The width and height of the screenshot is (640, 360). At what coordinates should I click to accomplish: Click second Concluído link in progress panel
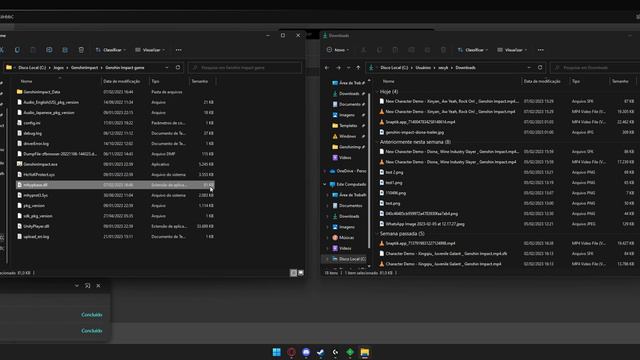click(x=92, y=331)
